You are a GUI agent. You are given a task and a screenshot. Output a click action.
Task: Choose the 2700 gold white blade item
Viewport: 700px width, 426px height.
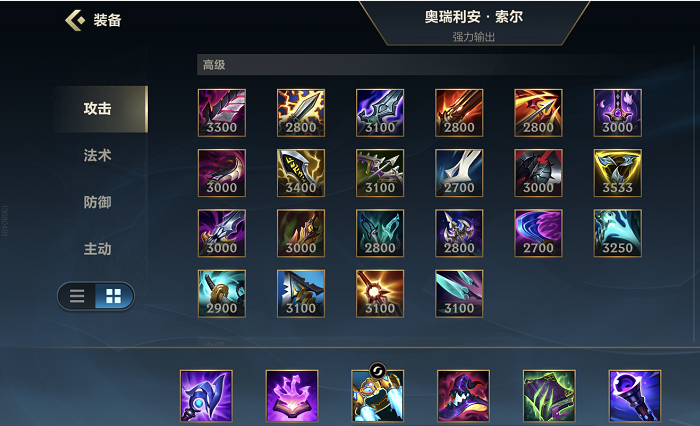tap(459, 173)
